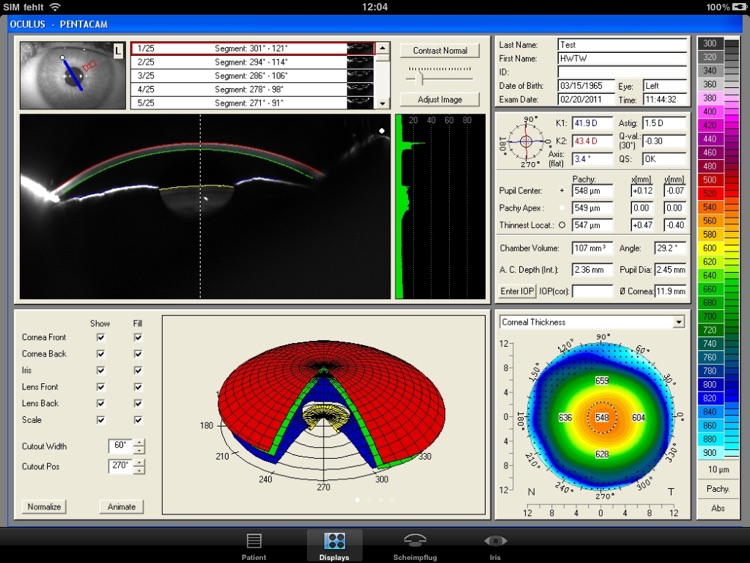Toggle Fill checkbox for Iris

tap(138, 370)
